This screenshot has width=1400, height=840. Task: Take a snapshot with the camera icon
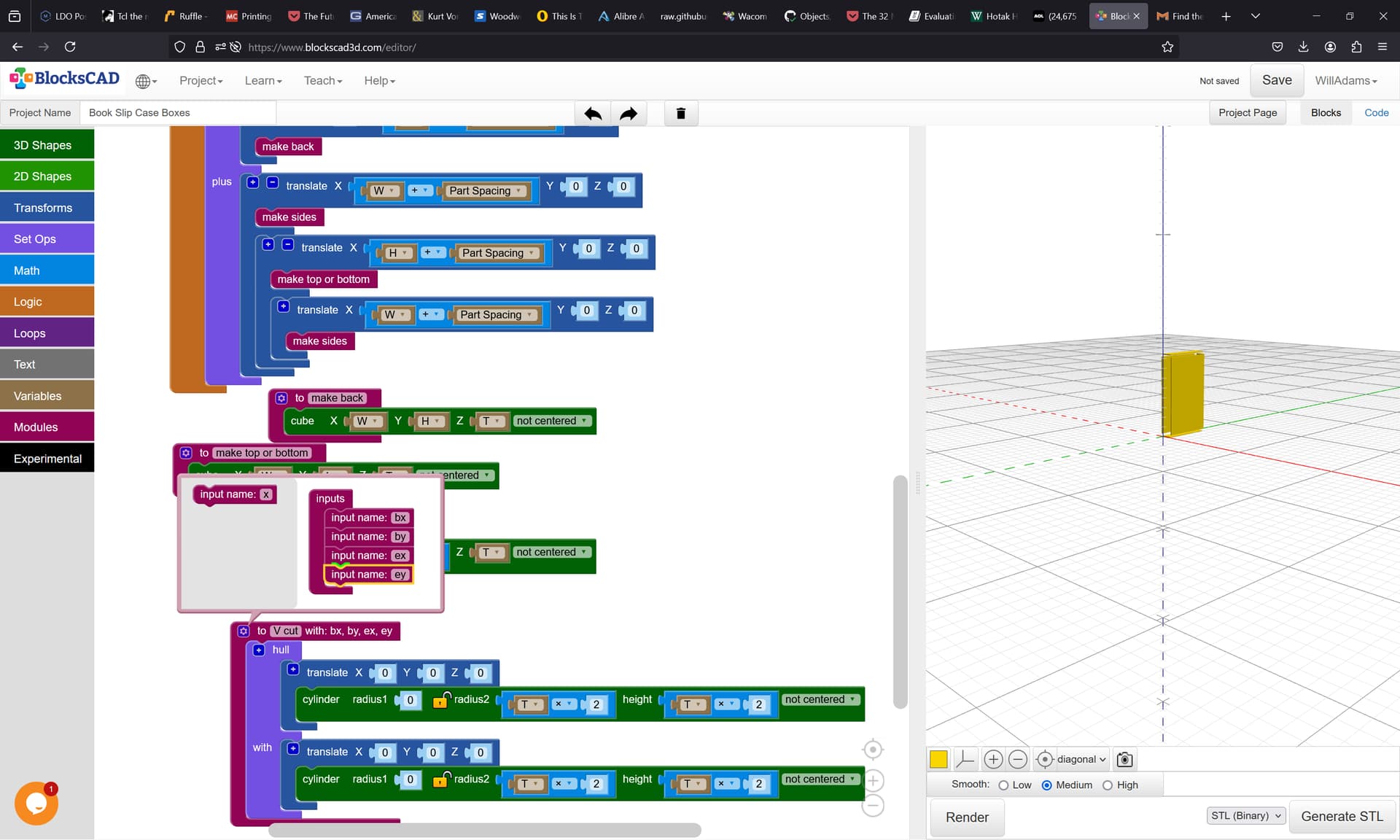coord(1125,759)
